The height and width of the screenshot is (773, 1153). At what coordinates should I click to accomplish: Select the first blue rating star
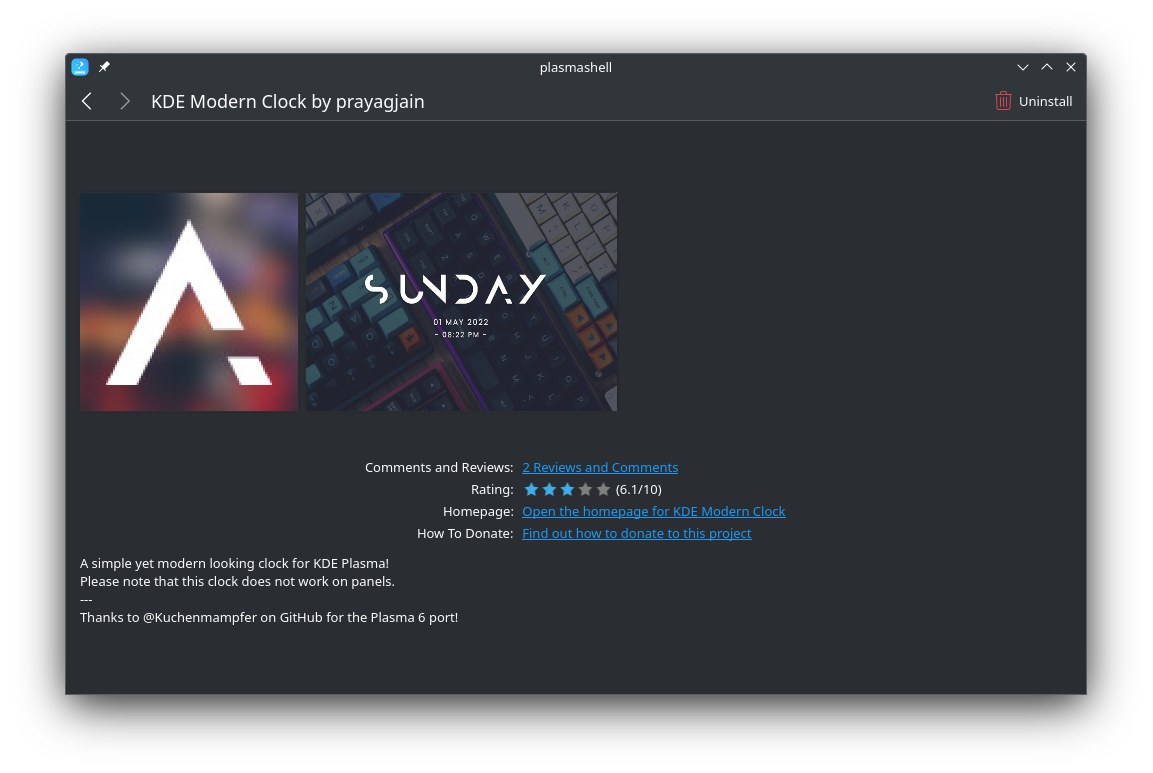coord(531,489)
